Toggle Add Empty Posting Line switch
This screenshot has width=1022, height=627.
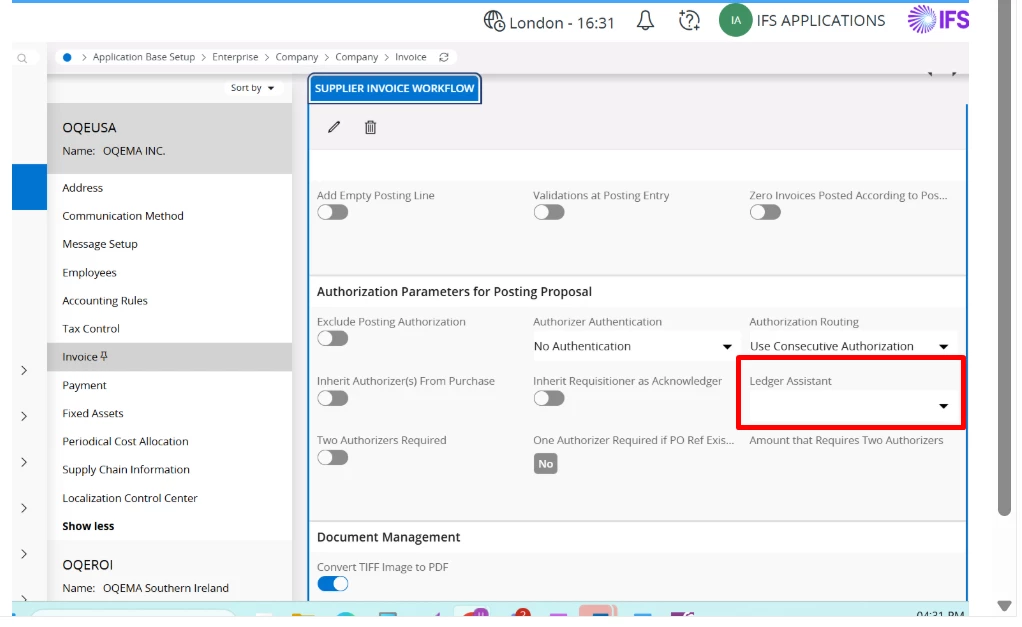click(332, 212)
